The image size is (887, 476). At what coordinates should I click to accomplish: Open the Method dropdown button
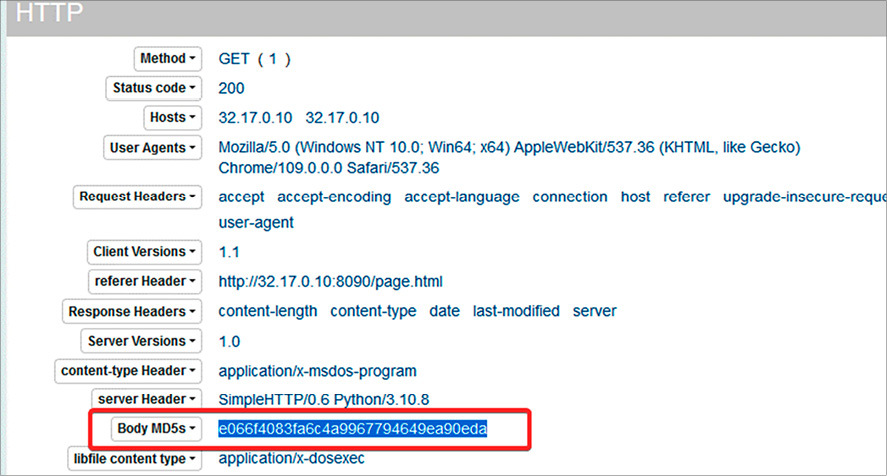tap(167, 59)
